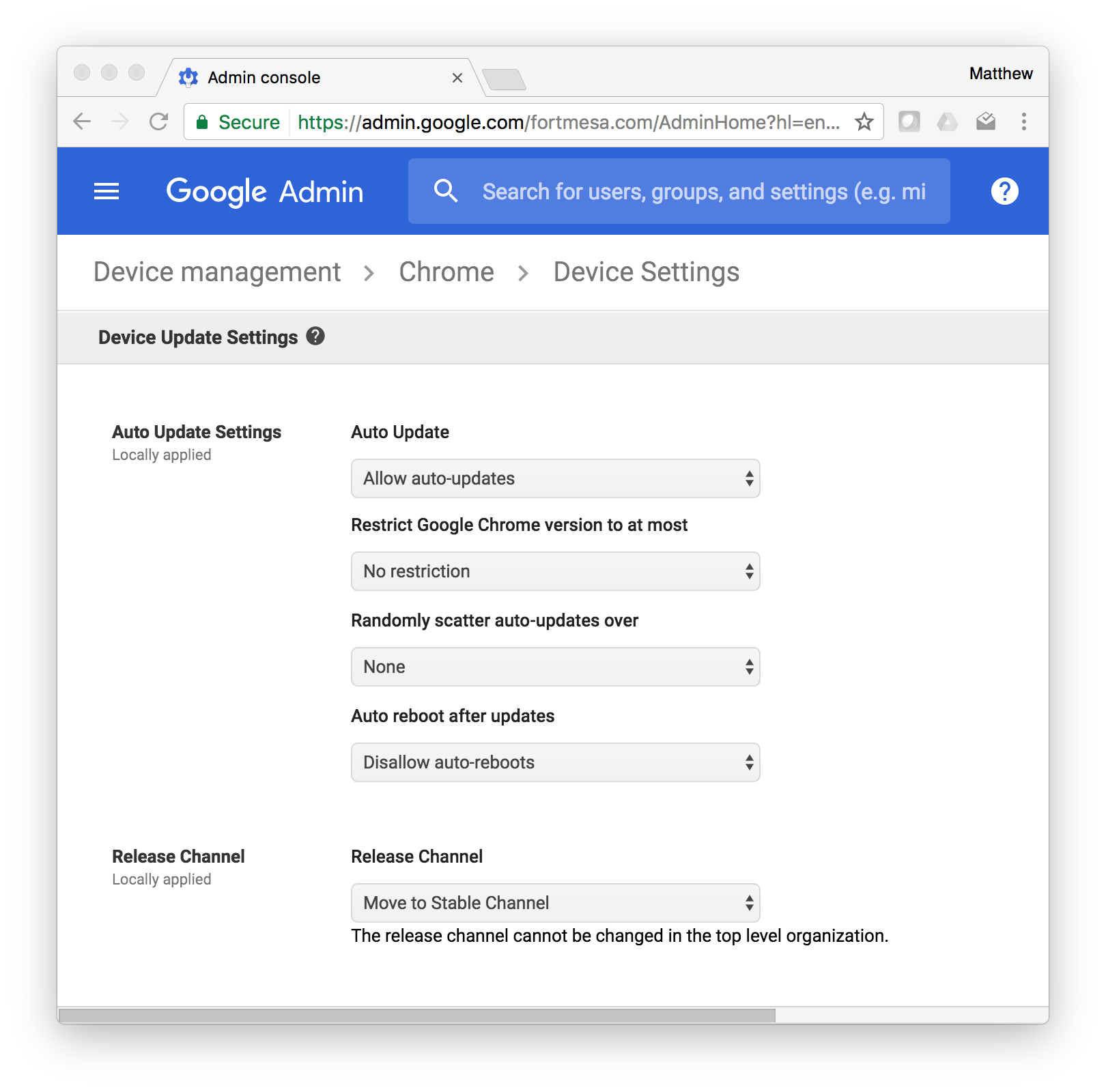Viewport: 1106px width, 1092px height.
Task: Open the first grey extension icon
Action: (909, 121)
